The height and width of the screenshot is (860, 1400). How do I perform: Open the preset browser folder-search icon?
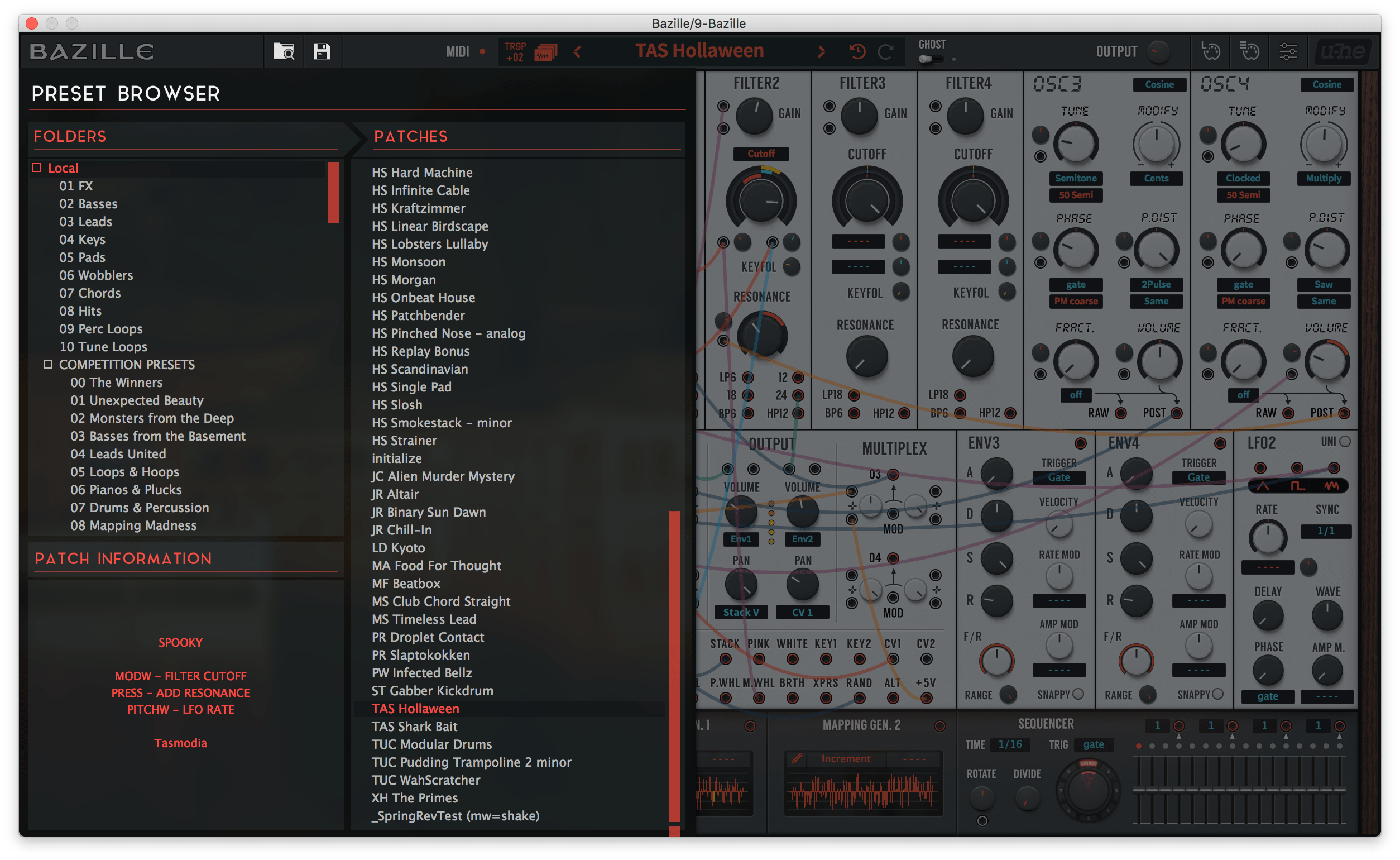tap(284, 52)
